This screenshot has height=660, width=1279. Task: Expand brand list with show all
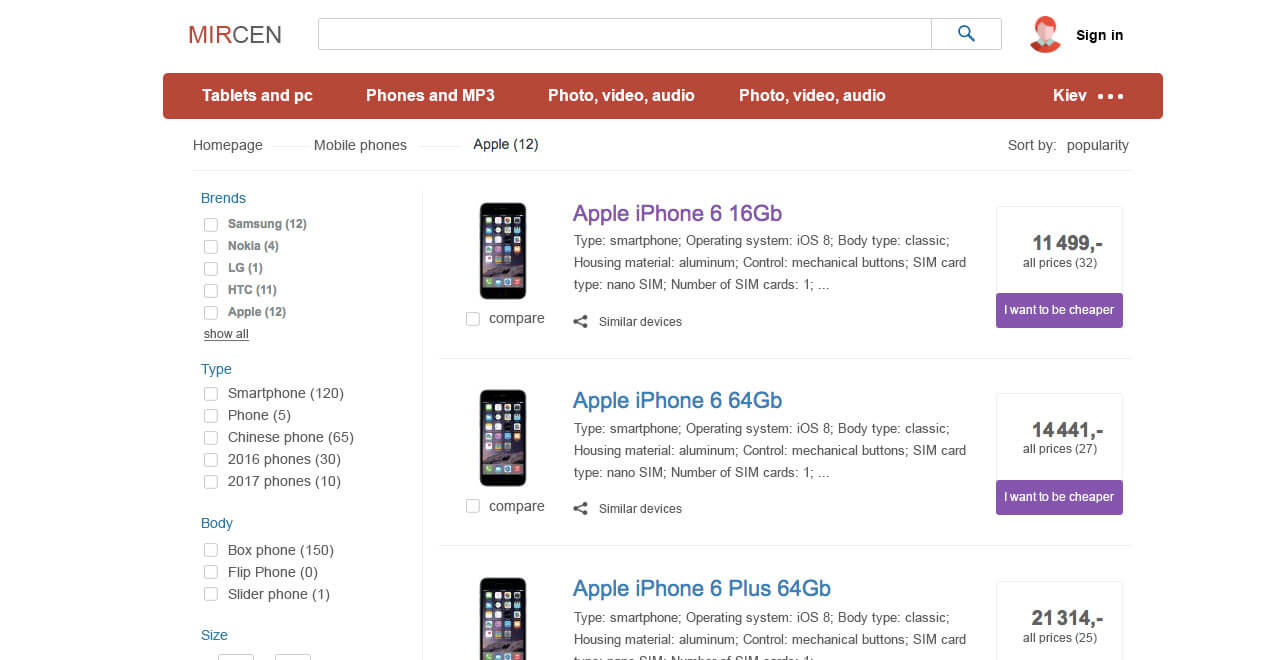(x=226, y=334)
